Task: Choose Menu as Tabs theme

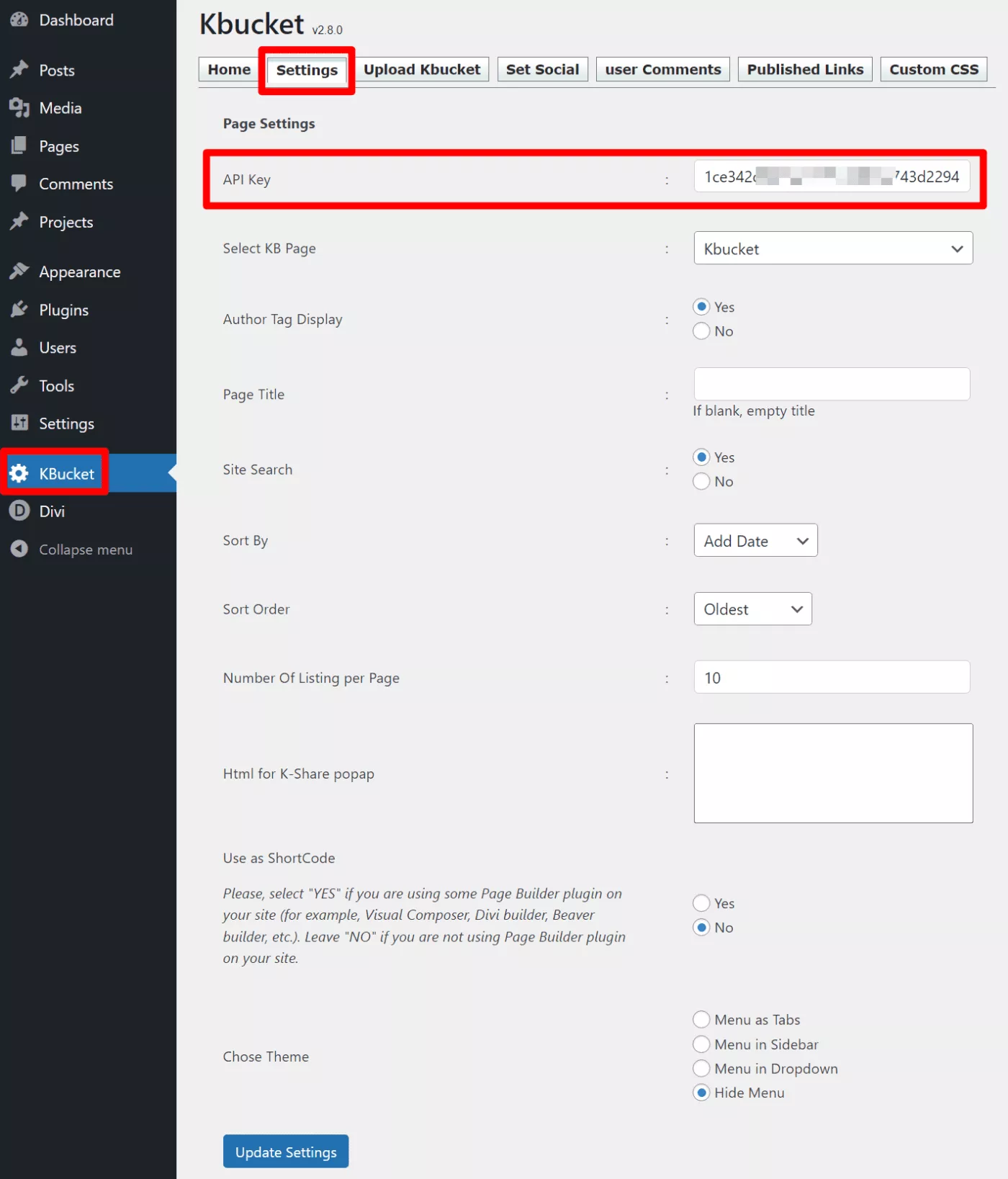Action: click(x=701, y=1020)
